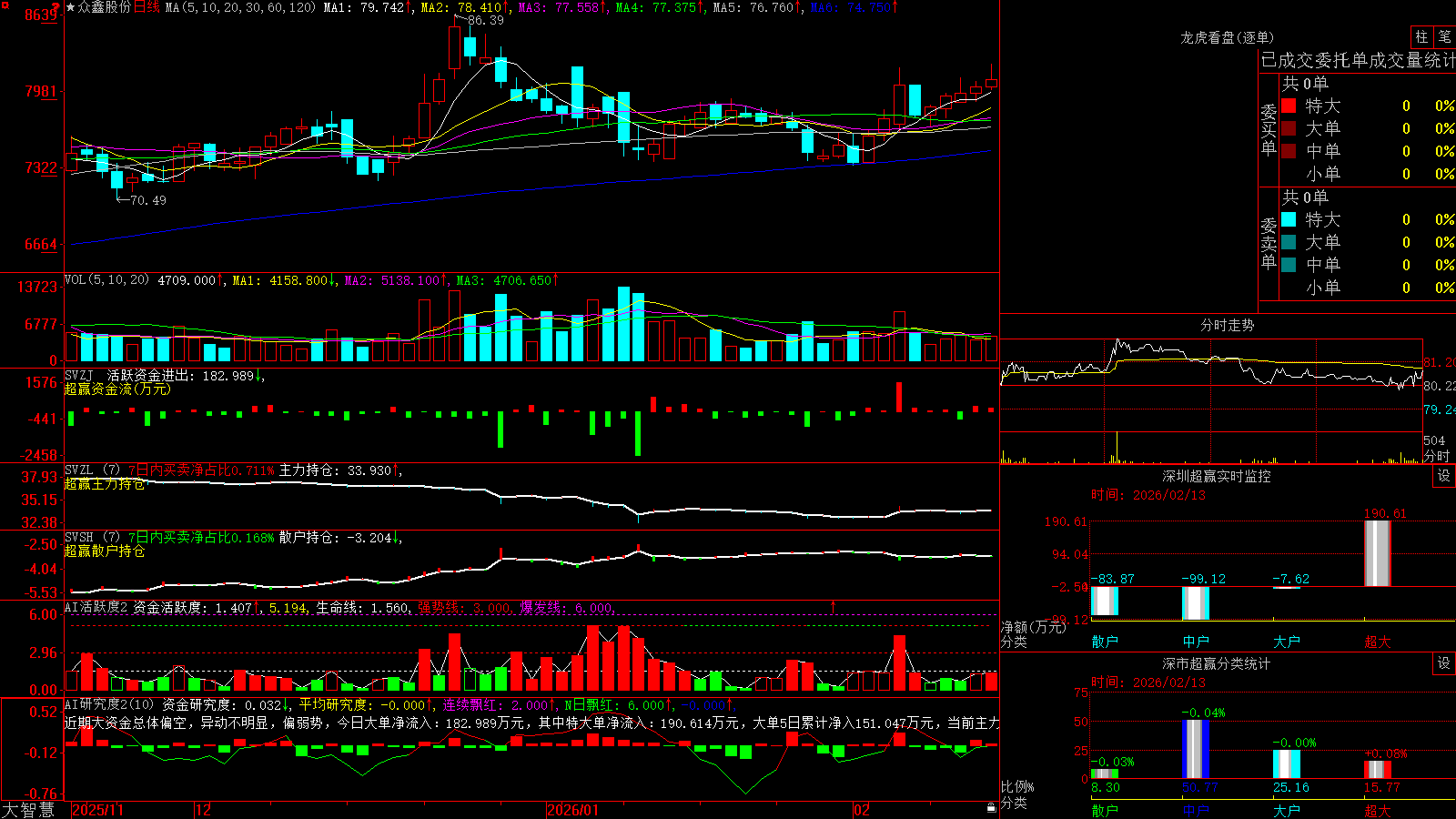Click the red question mark help icon
Viewport: 1456px width, 819px height.
pyautogui.click(x=56, y=7)
